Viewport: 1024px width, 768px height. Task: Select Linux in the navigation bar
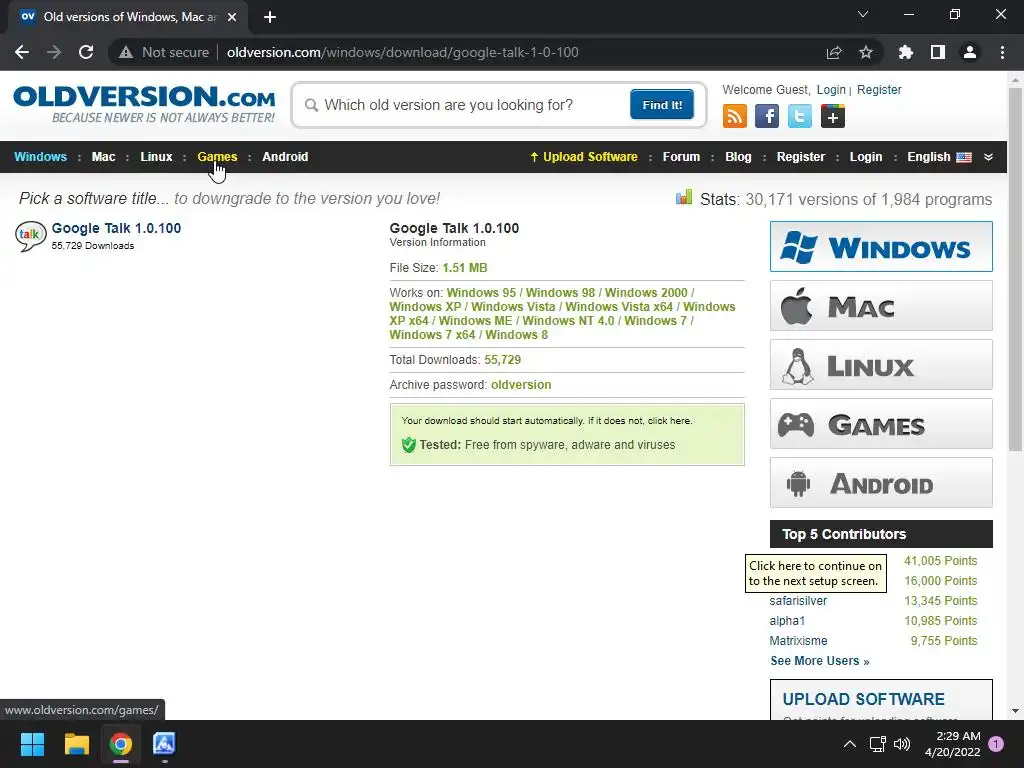click(156, 157)
